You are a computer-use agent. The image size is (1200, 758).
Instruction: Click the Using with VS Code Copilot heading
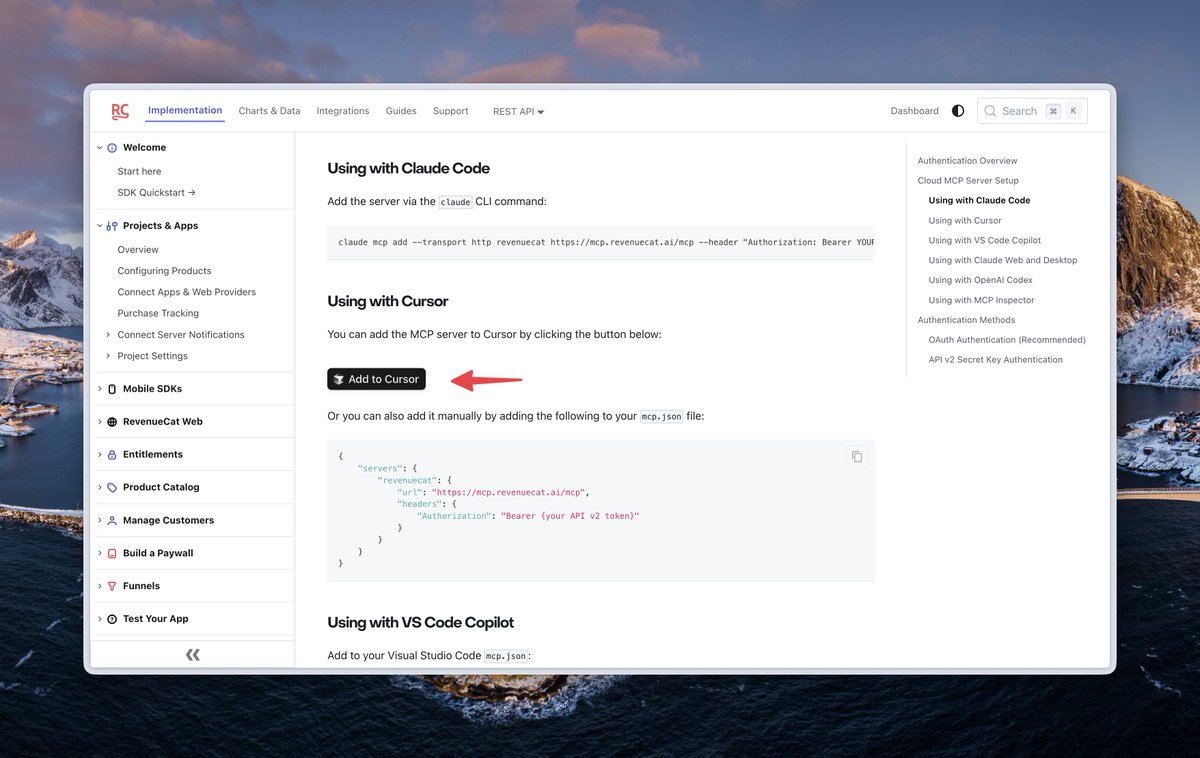point(421,622)
